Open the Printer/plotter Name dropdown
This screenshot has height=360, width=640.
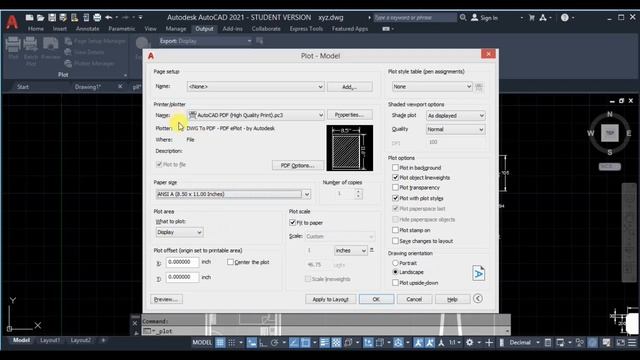pos(256,115)
